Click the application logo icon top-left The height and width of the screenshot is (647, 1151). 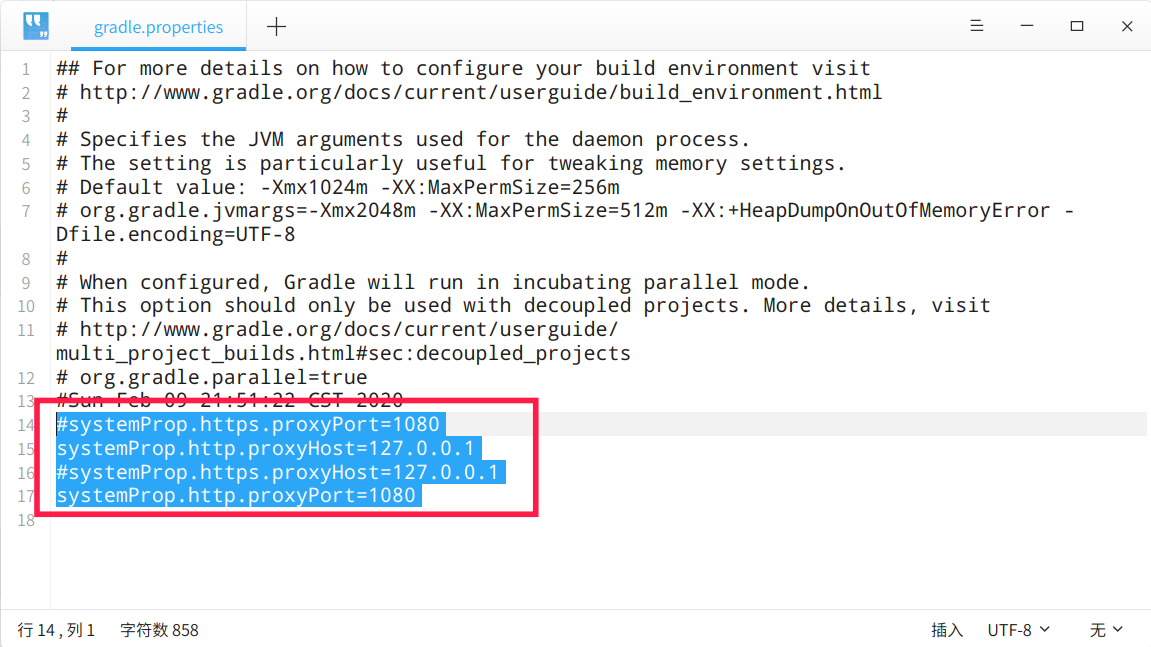tap(36, 25)
